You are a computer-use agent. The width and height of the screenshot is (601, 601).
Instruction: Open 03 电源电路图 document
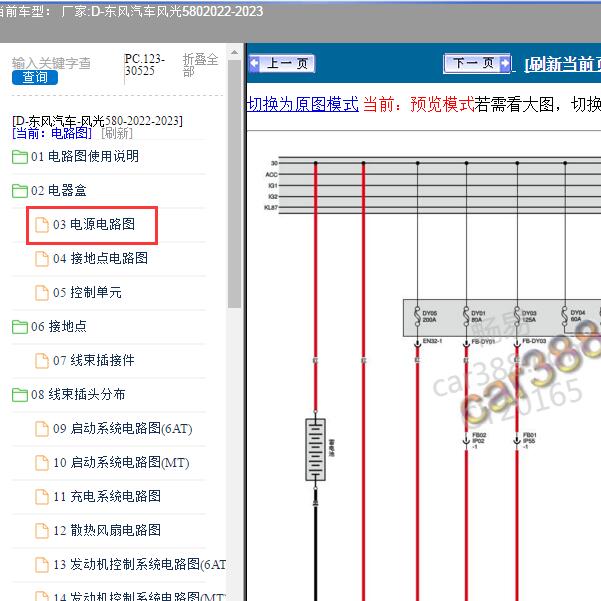click(x=94, y=224)
